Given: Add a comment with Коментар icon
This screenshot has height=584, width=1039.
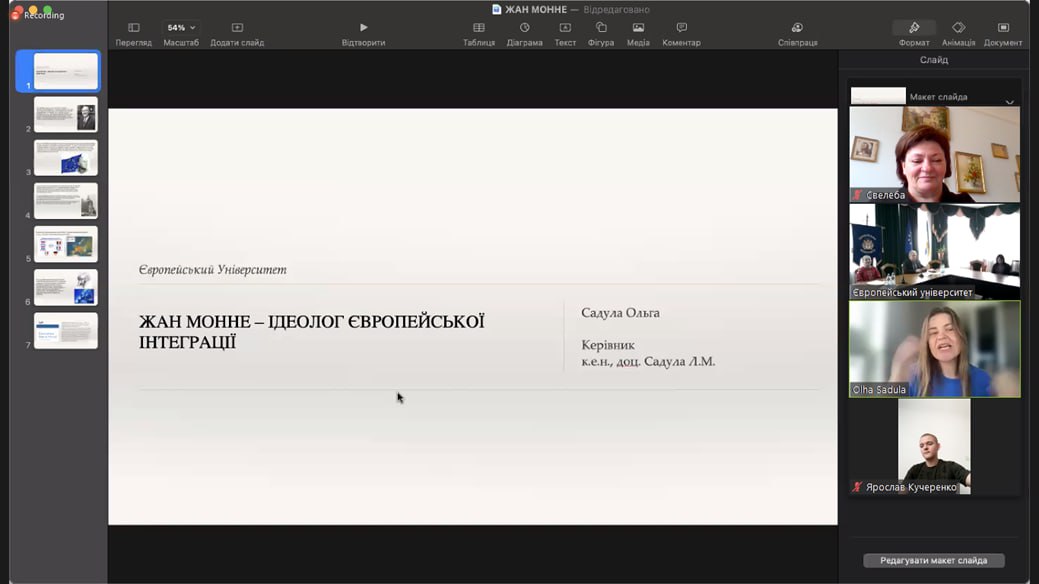Looking at the screenshot, I should pos(681,28).
